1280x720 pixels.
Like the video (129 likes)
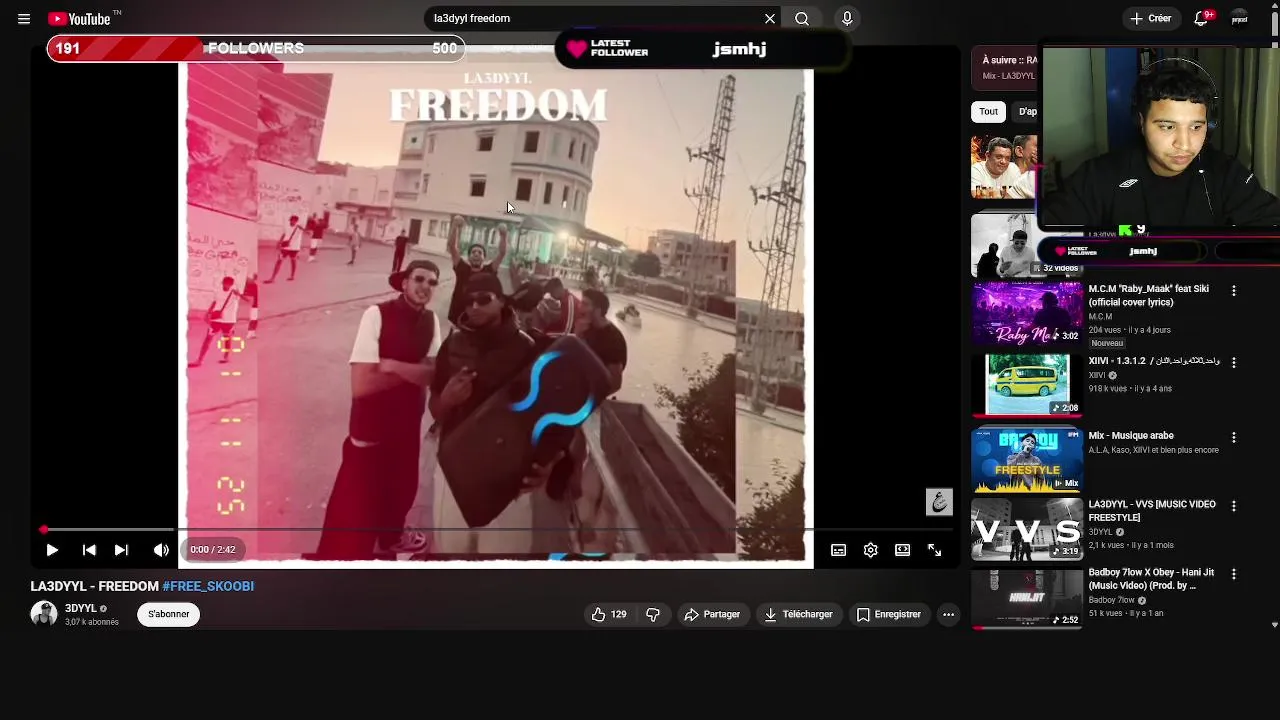pos(609,614)
